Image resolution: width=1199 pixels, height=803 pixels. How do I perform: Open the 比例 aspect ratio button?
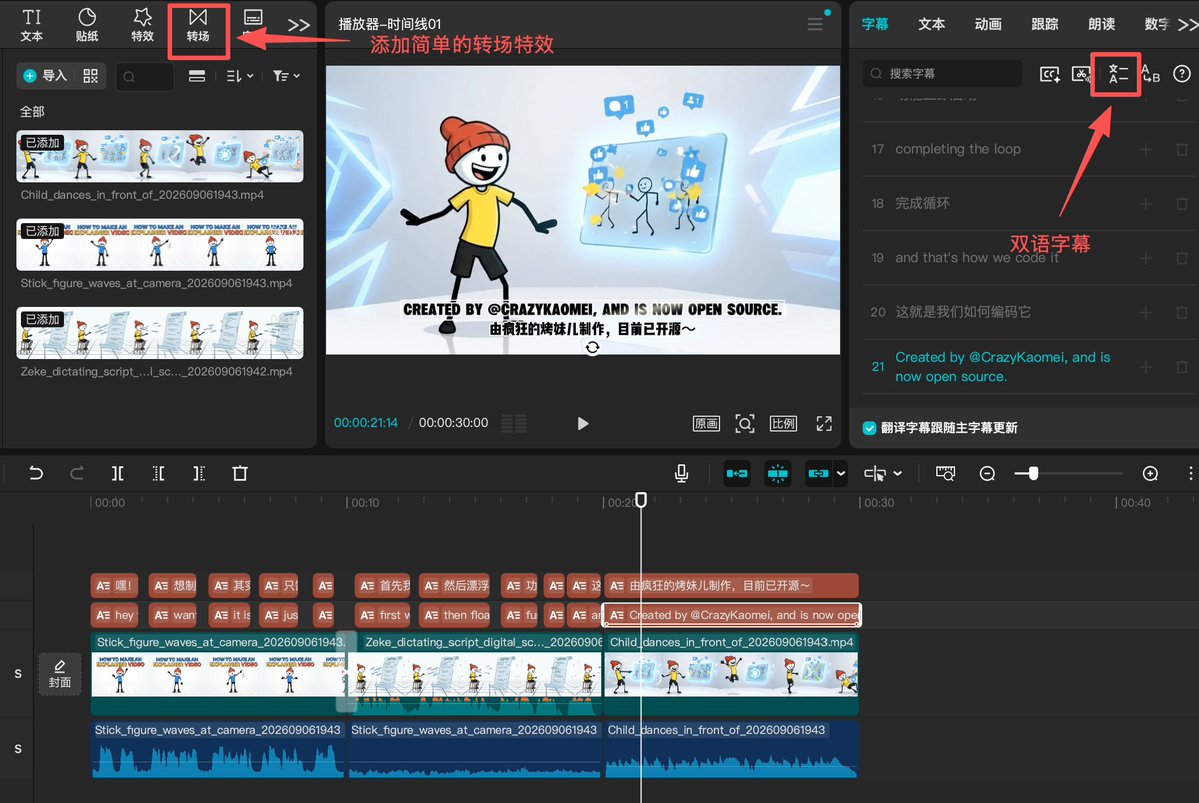coord(783,424)
